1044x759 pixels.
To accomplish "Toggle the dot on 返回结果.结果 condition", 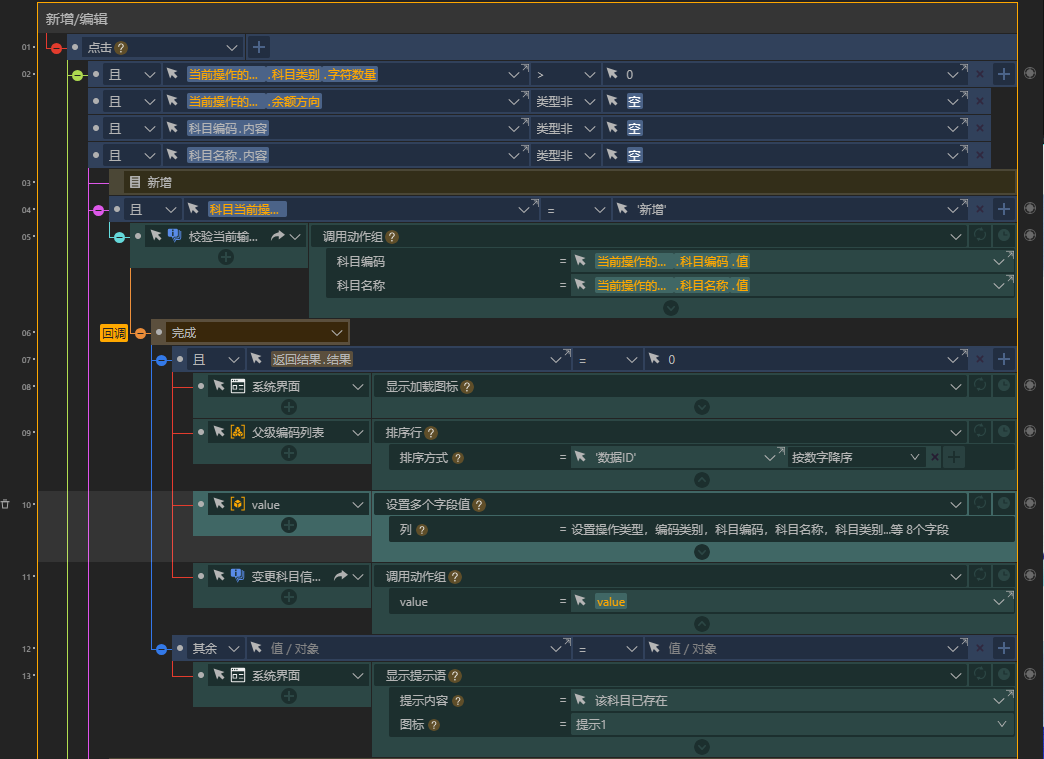I will coord(180,360).
